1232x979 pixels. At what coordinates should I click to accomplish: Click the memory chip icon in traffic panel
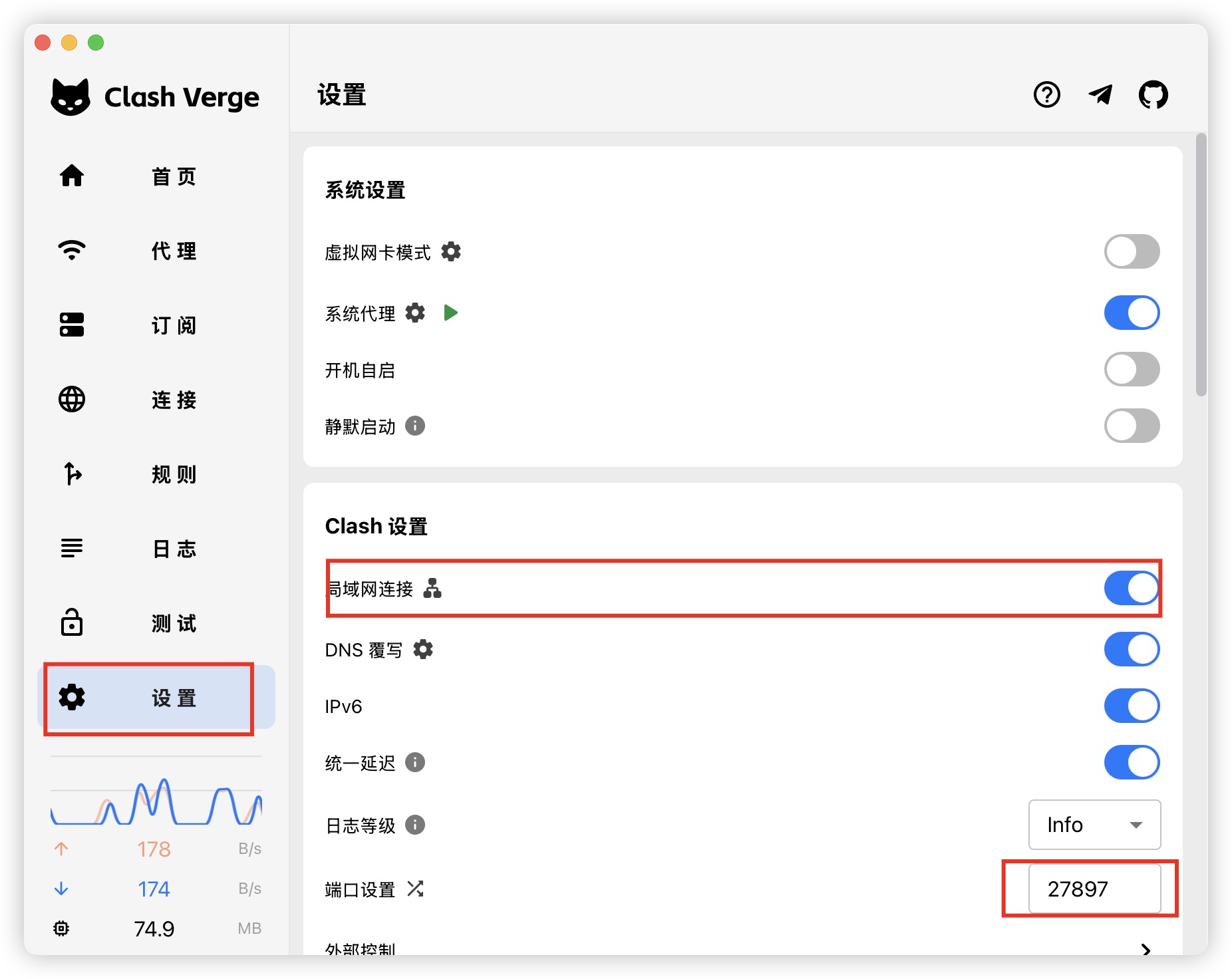(x=61, y=928)
